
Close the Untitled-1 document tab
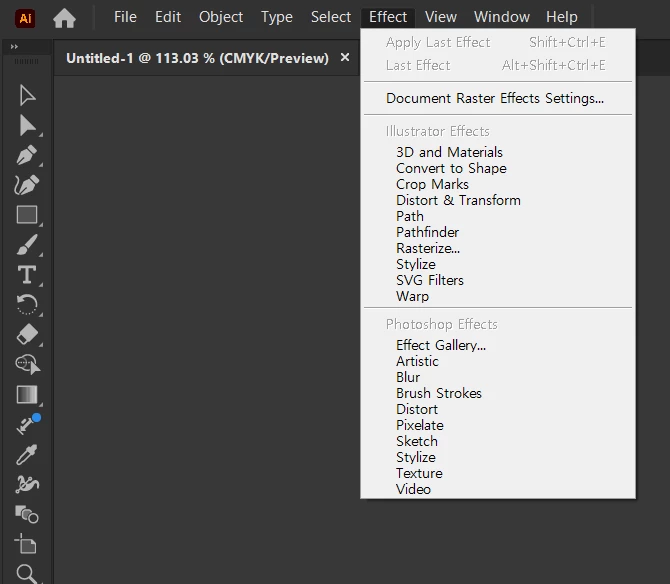coord(345,57)
